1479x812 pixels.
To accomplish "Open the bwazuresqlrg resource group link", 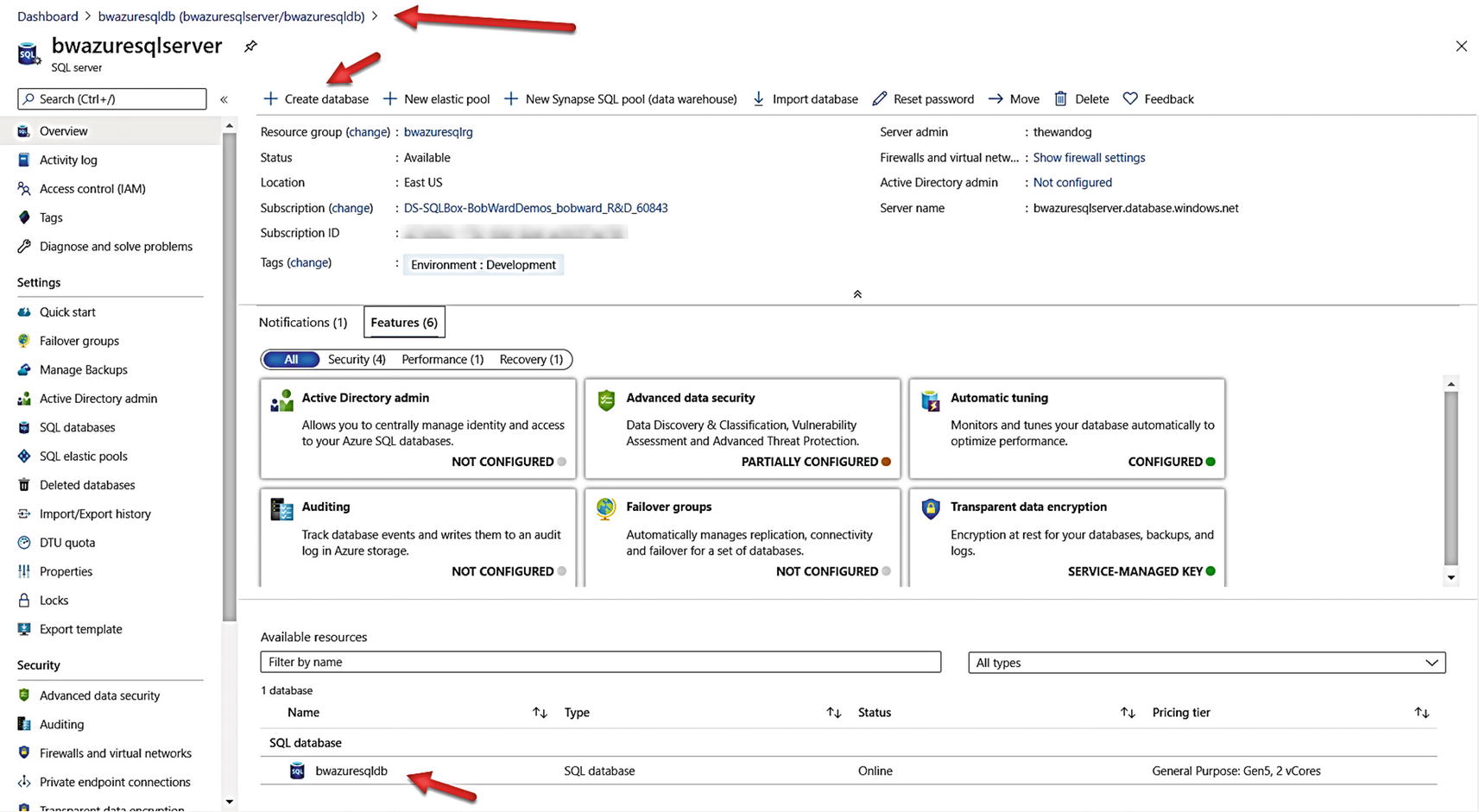I will tap(438, 132).
